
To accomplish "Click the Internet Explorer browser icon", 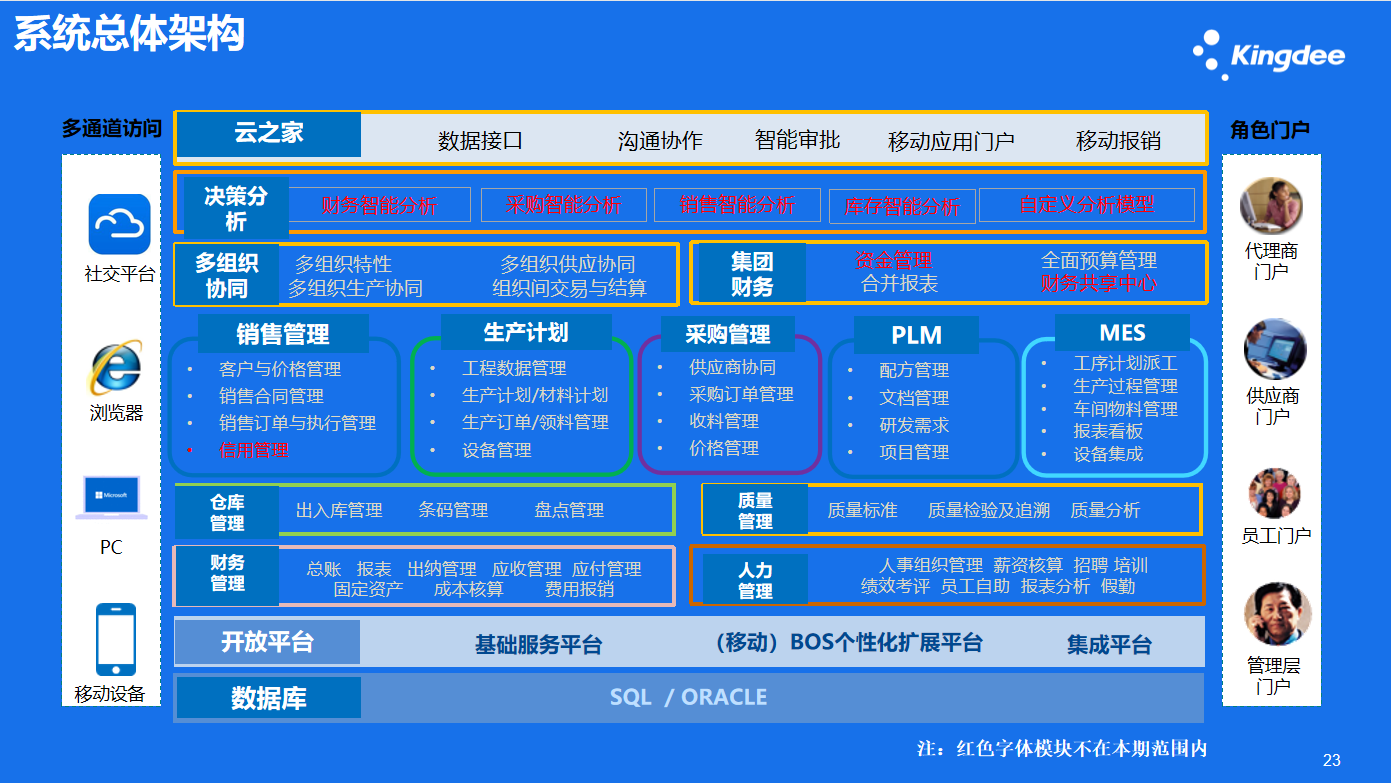I will click(x=114, y=368).
